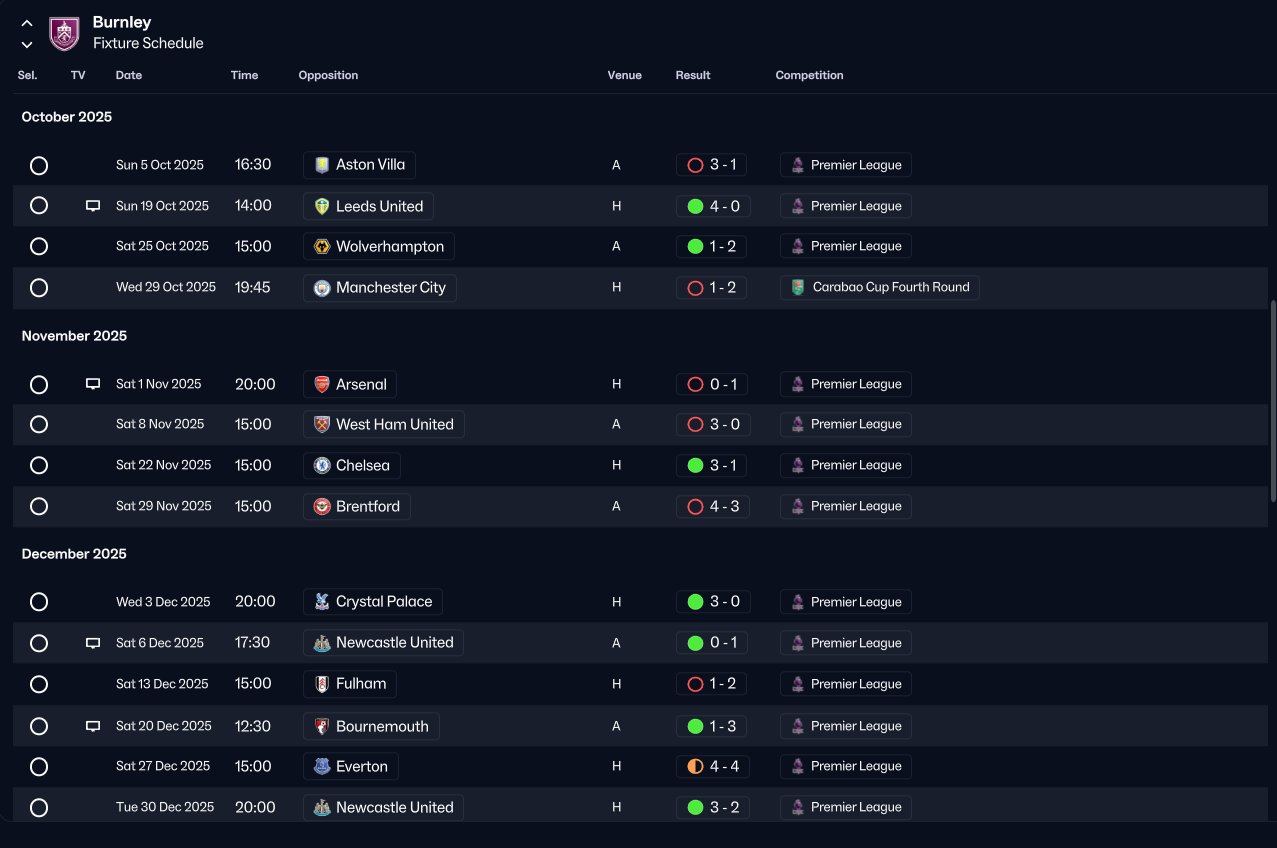1277x848 pixels.
Task: Click the Burnley club crest
Action: (x=64, y=33)
